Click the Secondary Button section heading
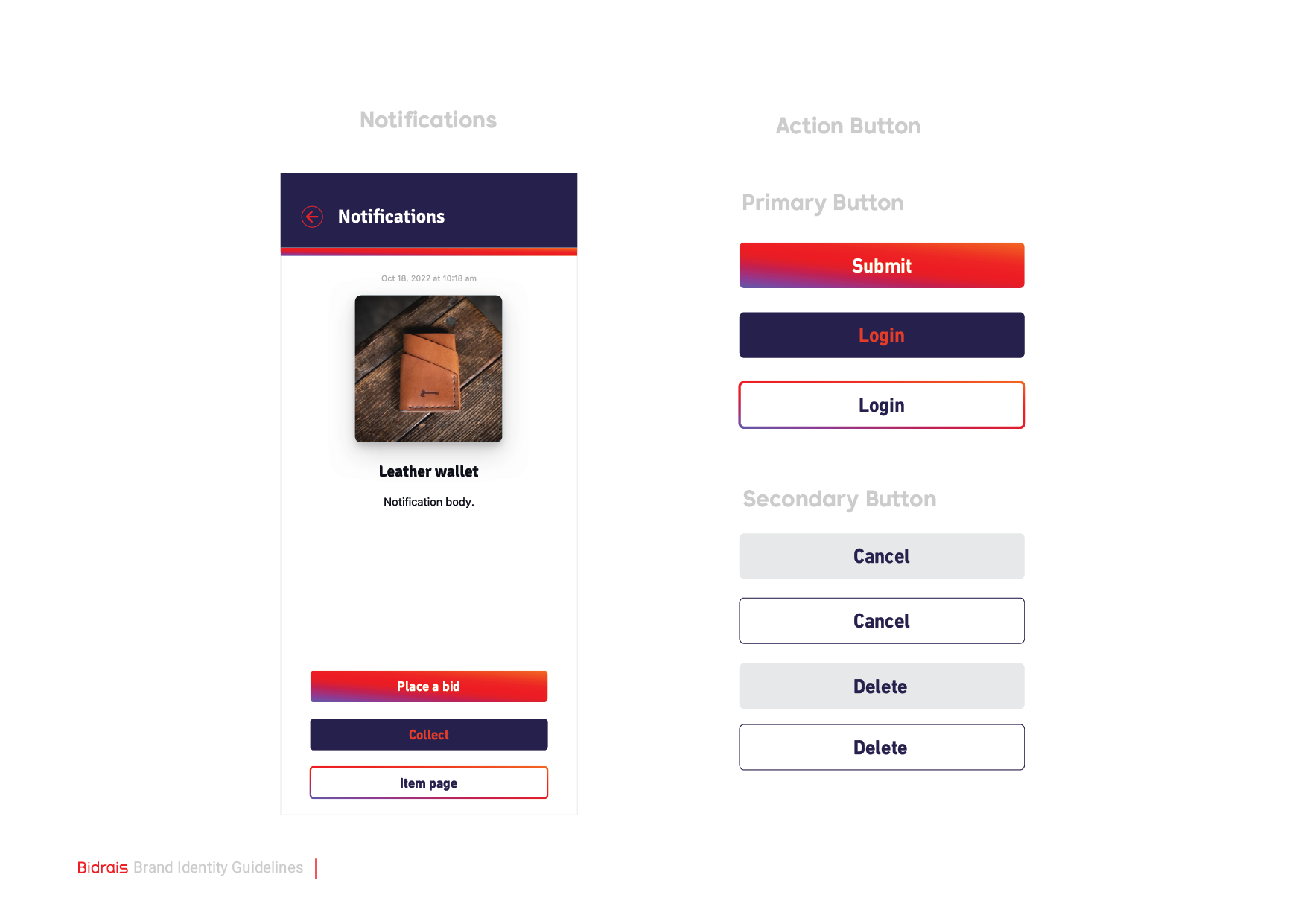Viewport: 1307px width, 924px height. pos(839,499)
